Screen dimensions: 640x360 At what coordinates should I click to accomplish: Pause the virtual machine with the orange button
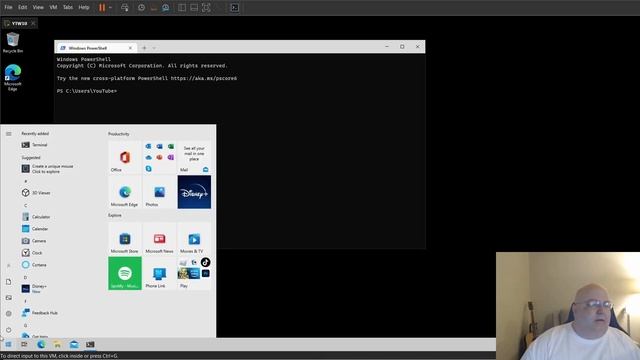pyautogui.click(x=102, y=7)
